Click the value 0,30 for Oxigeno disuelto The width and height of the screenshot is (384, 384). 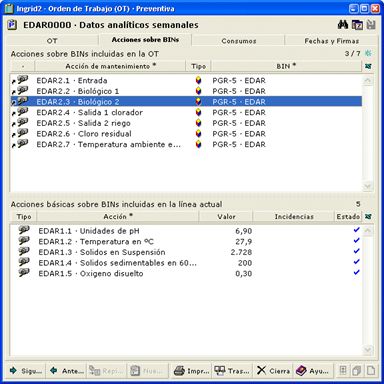coord(244,274)
